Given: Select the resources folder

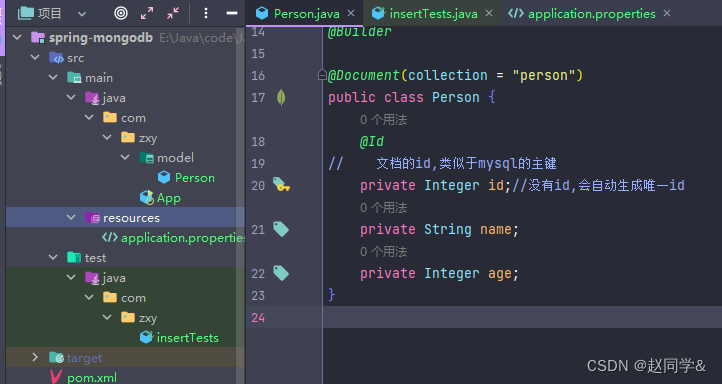Looking at the screenshot, I should 131,218.
